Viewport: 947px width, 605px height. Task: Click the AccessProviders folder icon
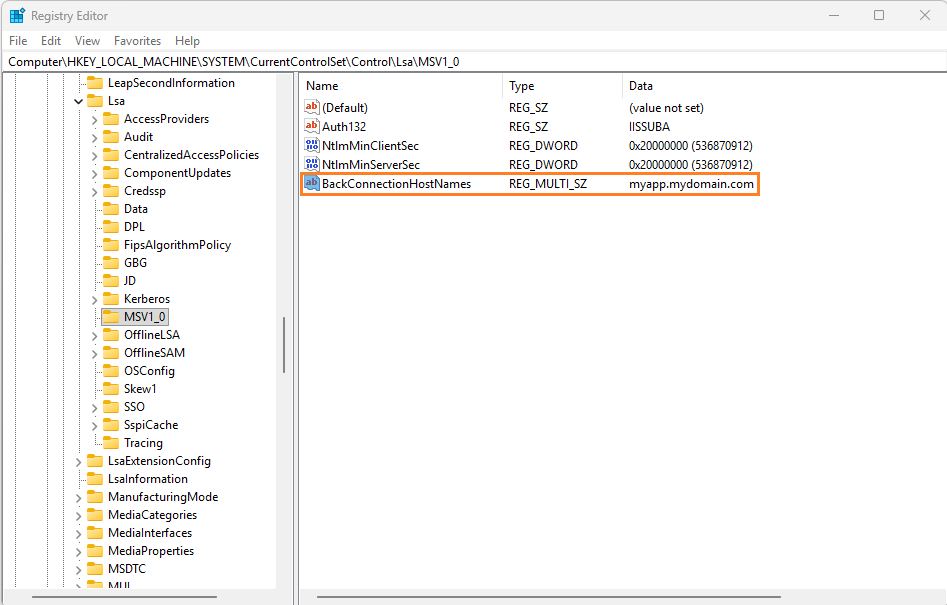pyautogui.click(x=111, y=119)
